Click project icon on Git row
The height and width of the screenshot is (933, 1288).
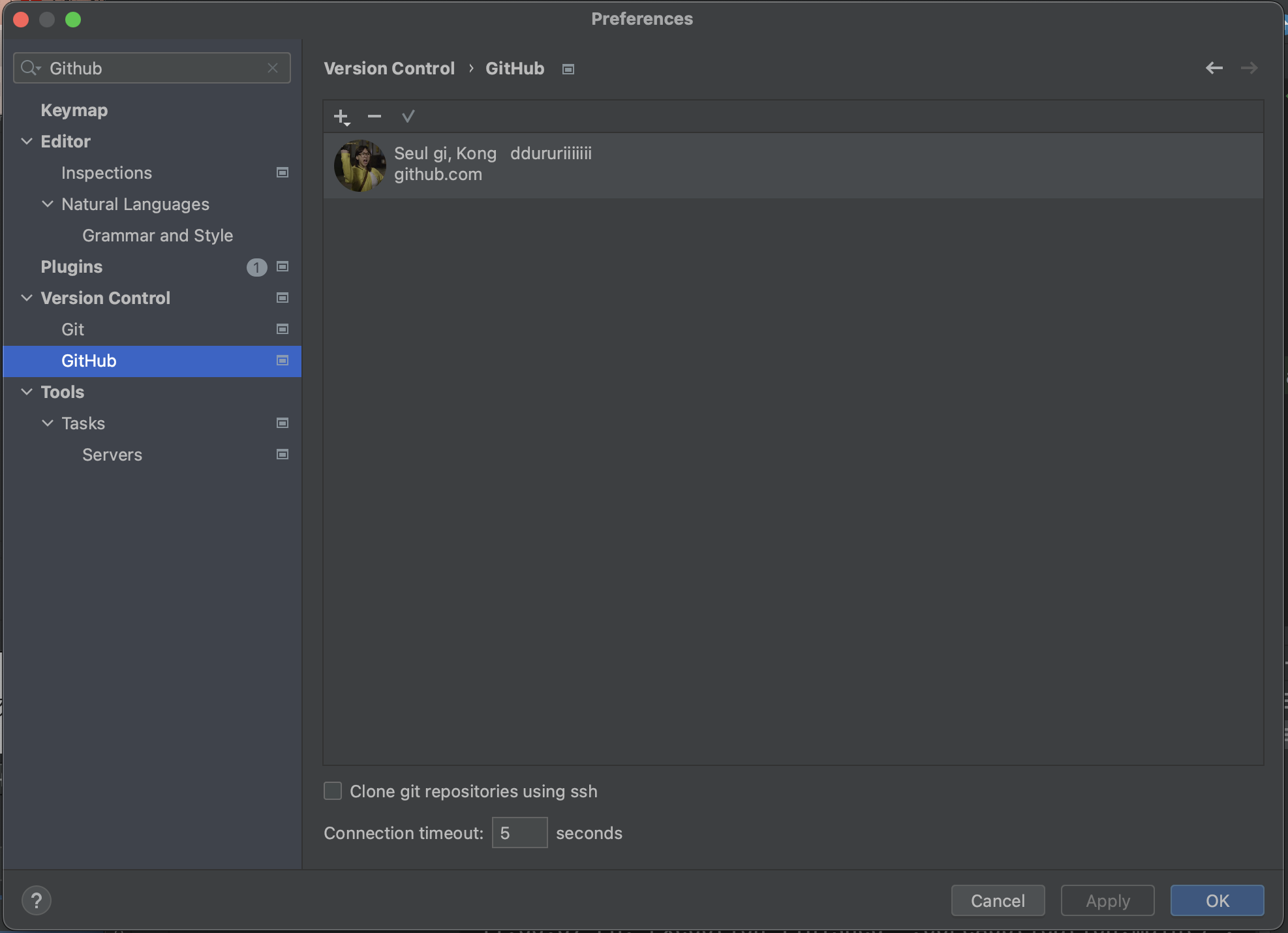click(283, 329)
